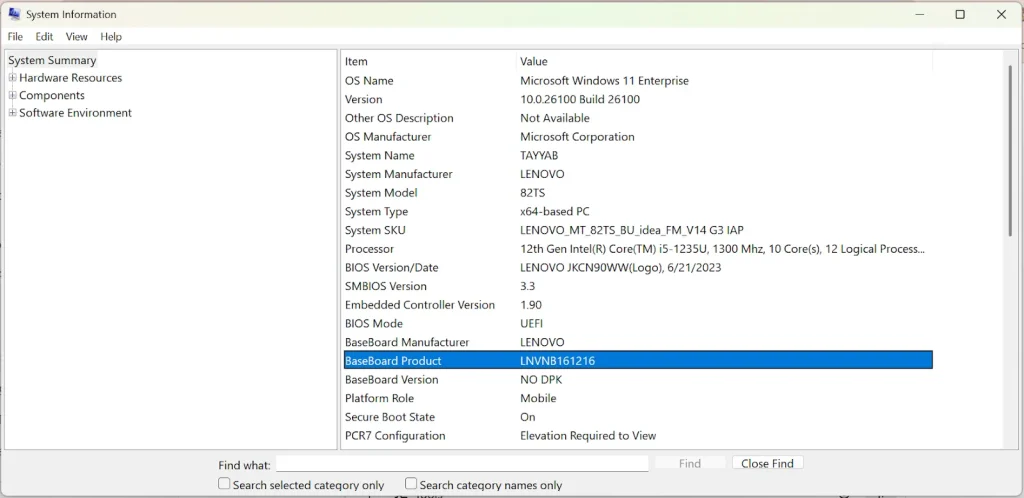Expand the Components tree node
Screen dimensions: 1024x498
point(13,96)
